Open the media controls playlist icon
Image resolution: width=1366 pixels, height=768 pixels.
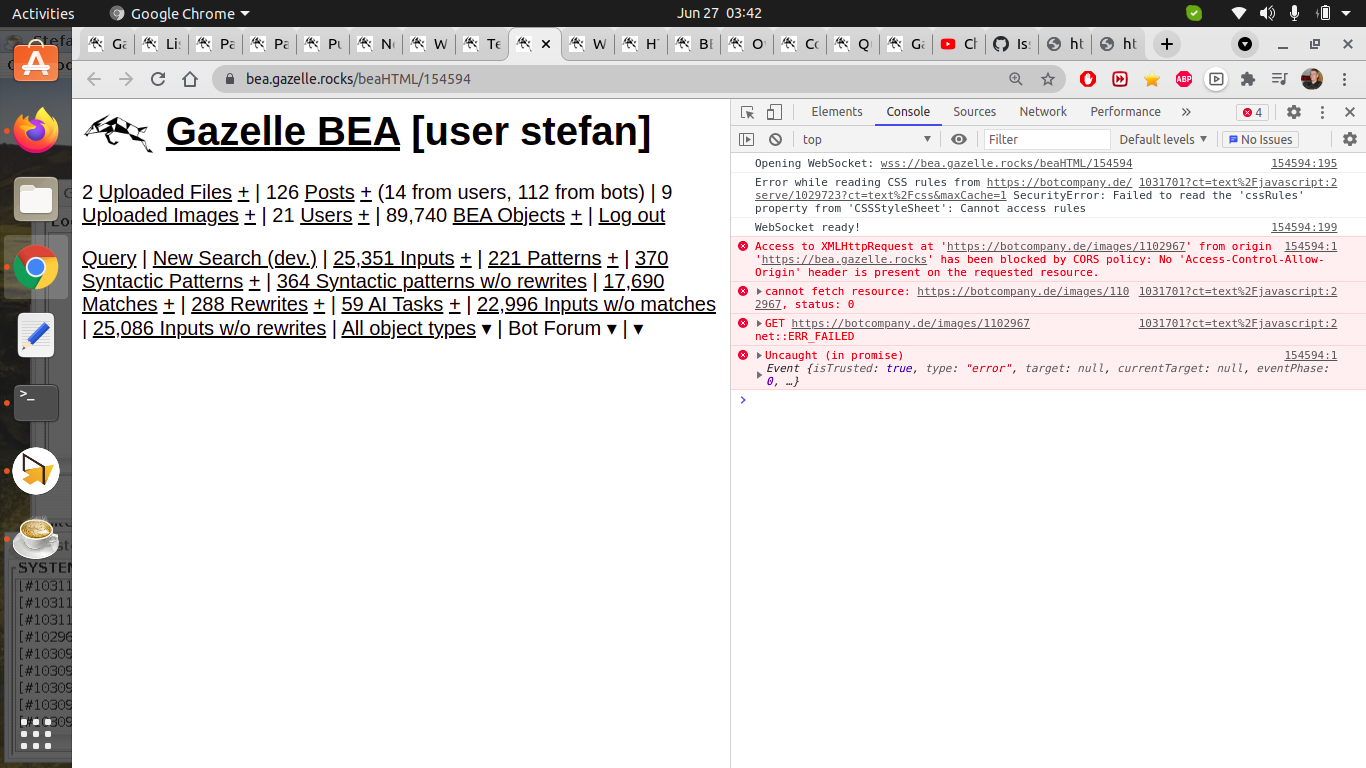[x=1280, y=79]
